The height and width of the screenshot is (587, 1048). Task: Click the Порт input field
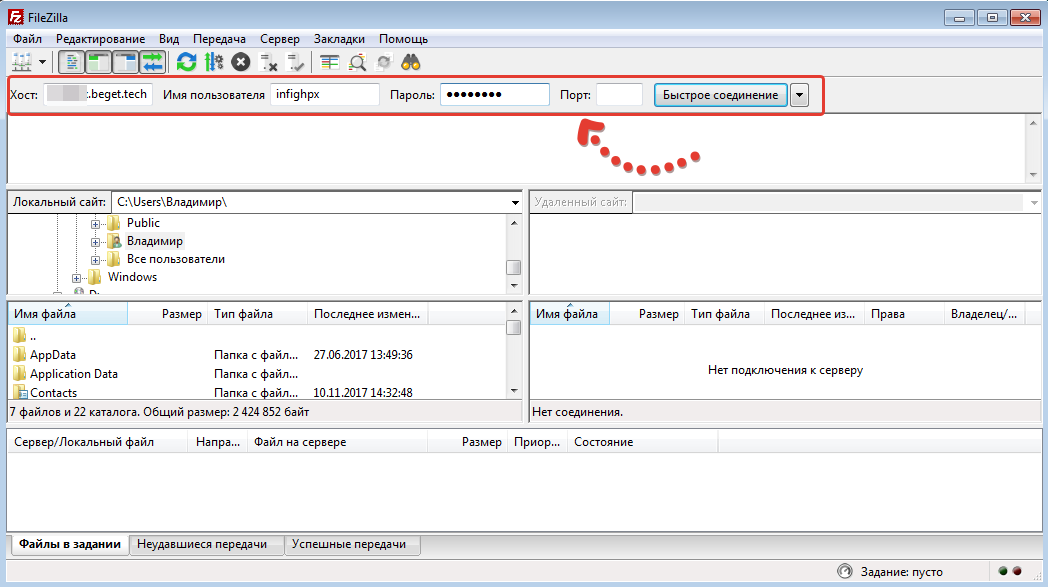pos(619,95)
